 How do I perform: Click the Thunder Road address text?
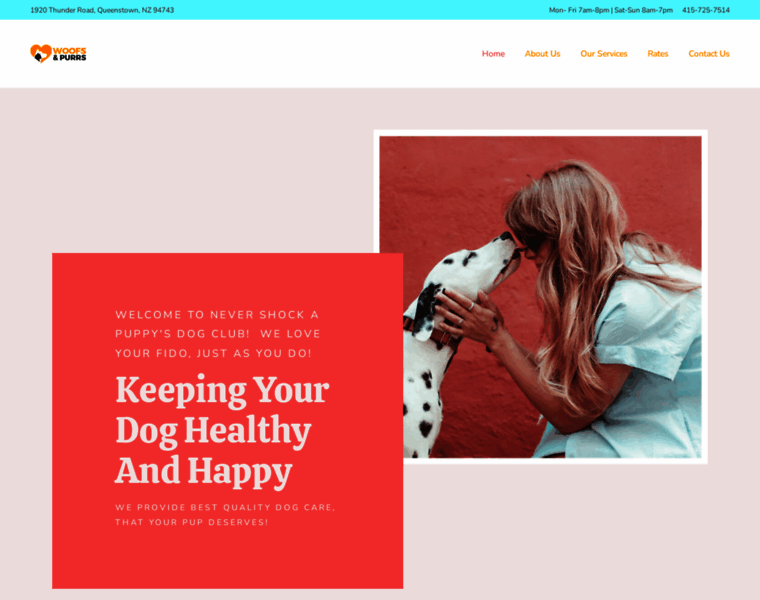[x=102, y=10]
